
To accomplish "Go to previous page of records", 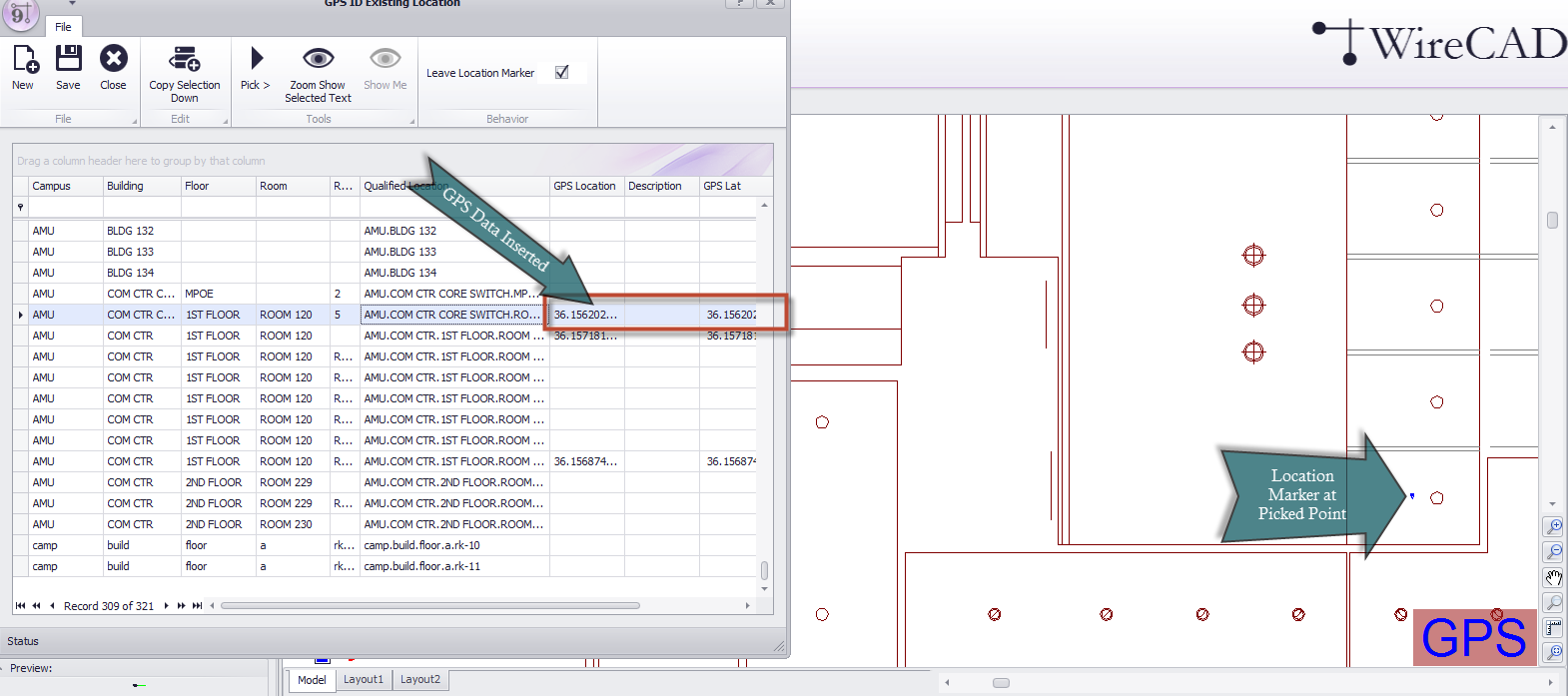I will point(36,605).
